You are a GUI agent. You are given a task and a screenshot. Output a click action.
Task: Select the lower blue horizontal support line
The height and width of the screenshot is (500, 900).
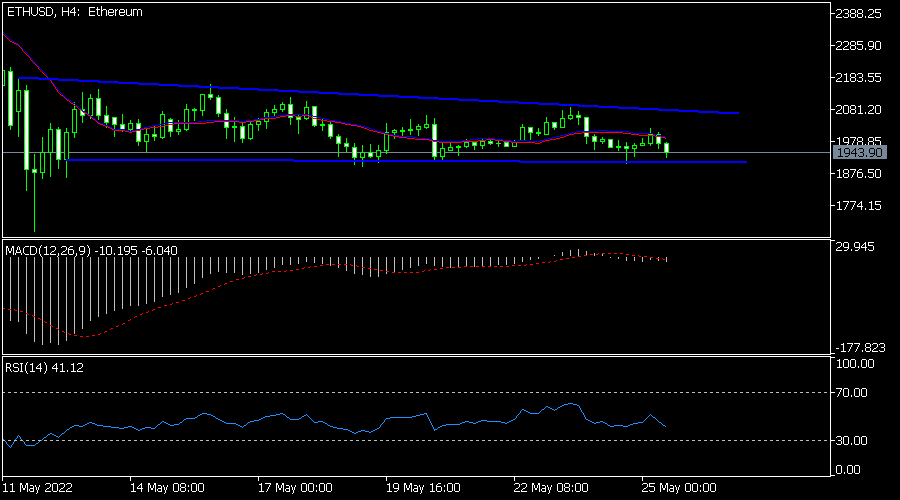coord(406,161)
